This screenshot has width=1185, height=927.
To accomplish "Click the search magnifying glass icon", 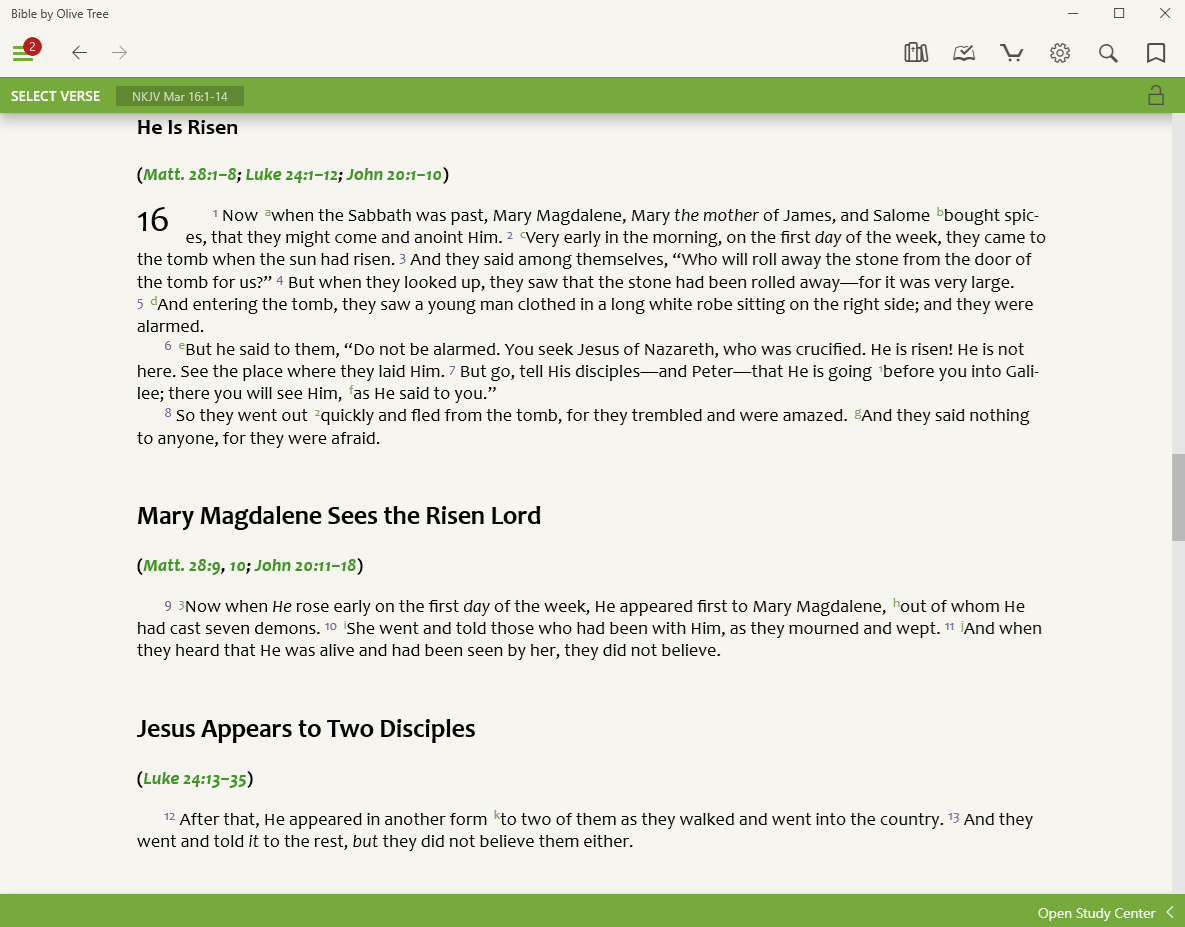I will tap(1108, 53).
